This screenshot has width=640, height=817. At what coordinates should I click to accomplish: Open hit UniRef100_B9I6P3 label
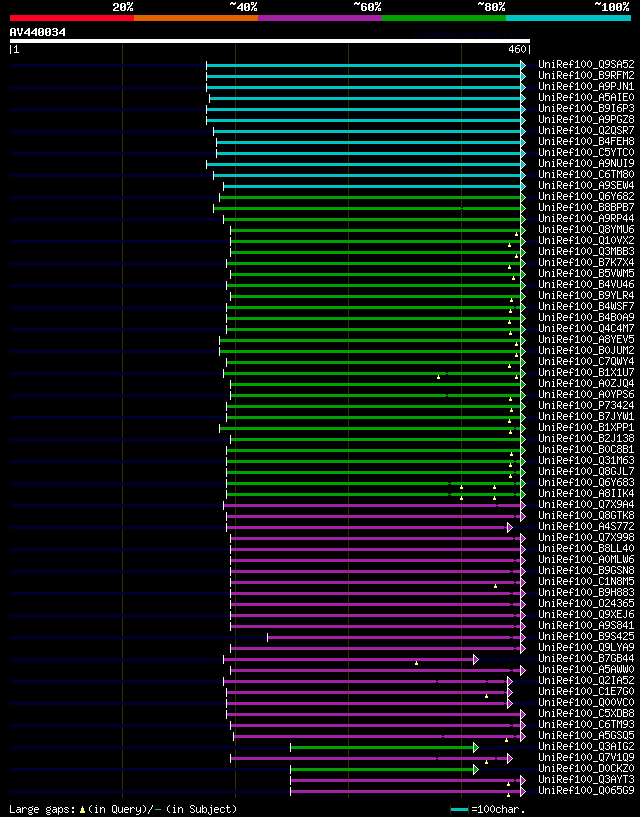click(586, 108)
